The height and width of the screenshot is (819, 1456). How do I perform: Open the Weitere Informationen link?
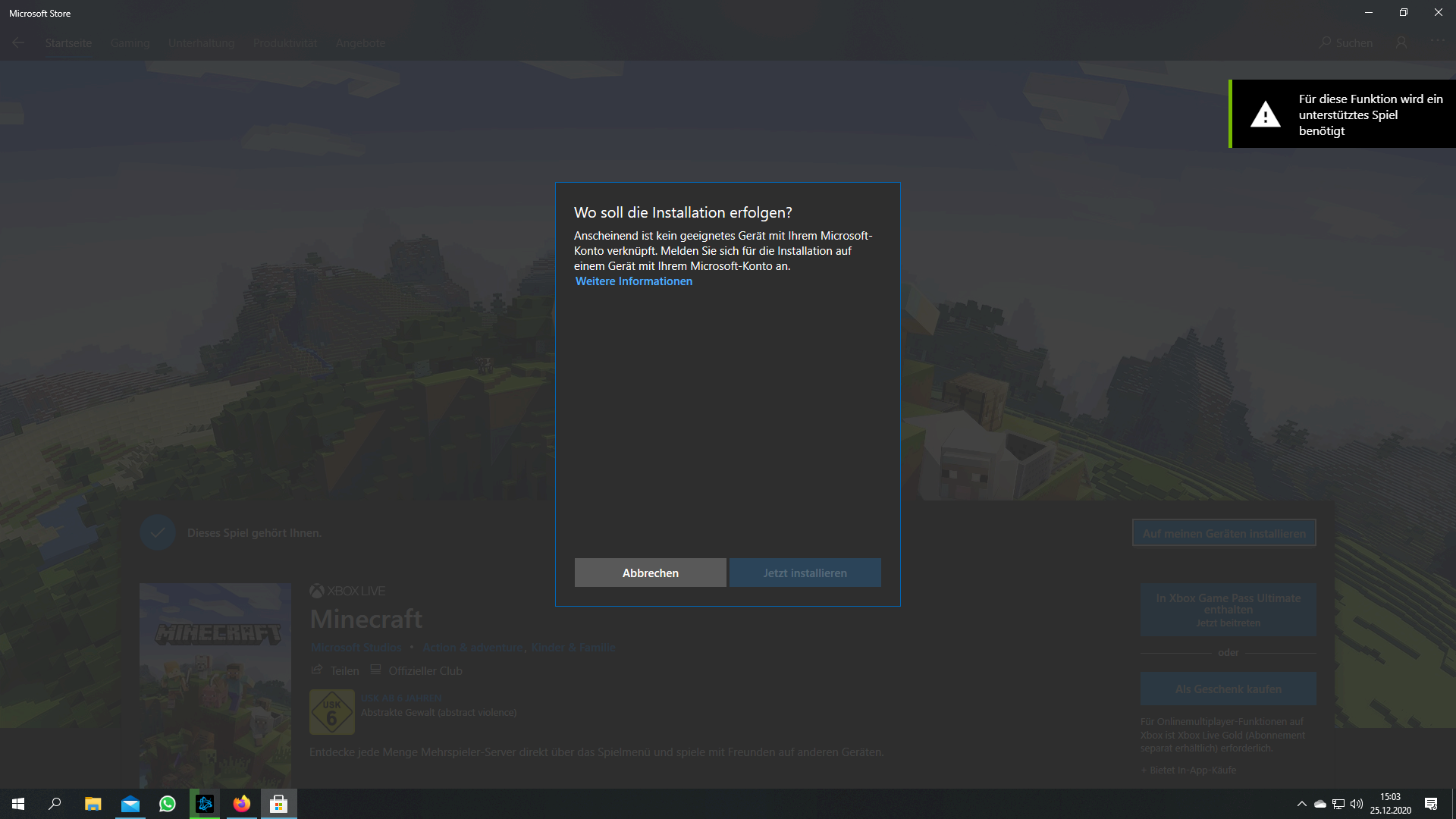(633, 281)
